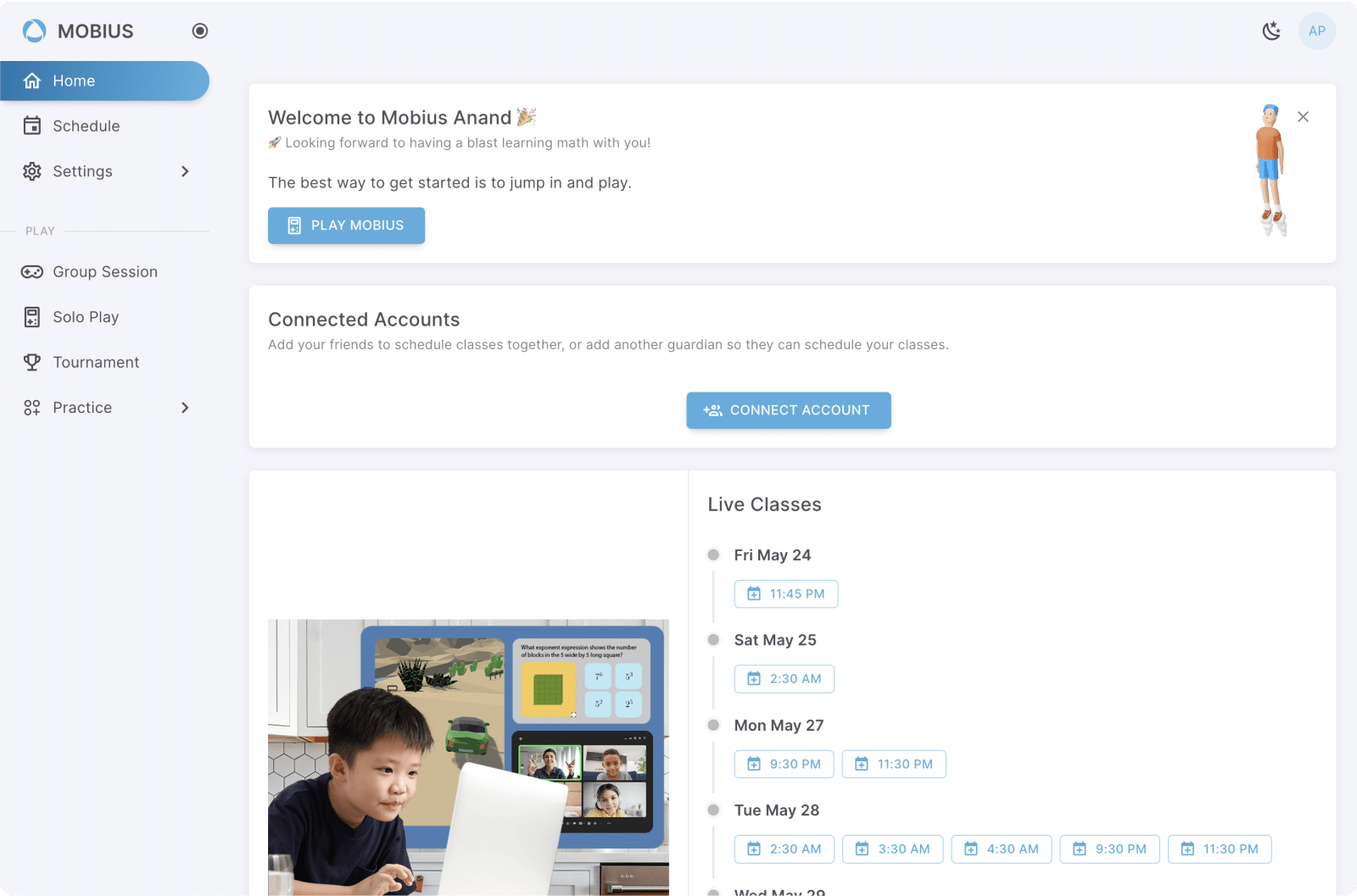Book the Tue May 28 2:30 AM class
The image size is (1357, 896).
tap(785, 849)
